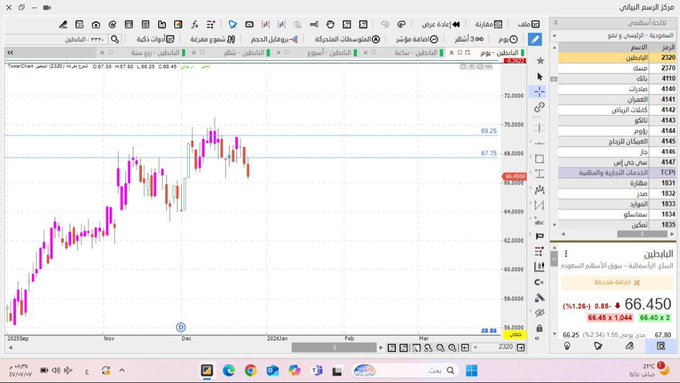Click اضافة مؤشر add indicator button
This screenshot has width=680, height=383.
point(417,39)
